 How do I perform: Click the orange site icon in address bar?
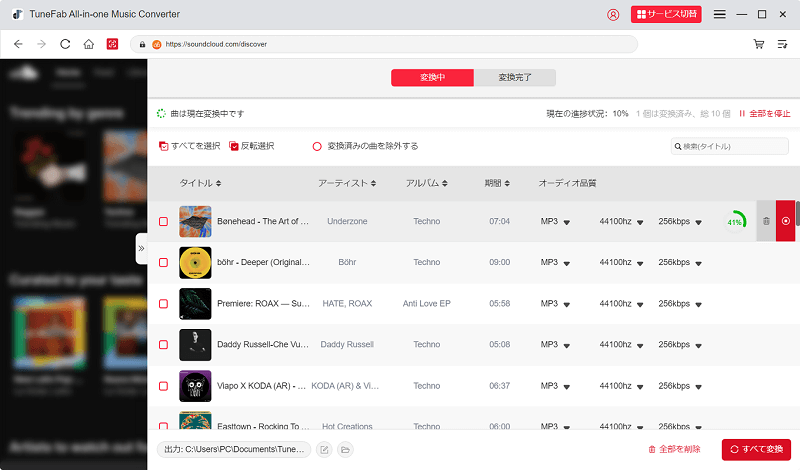[157, 44]
